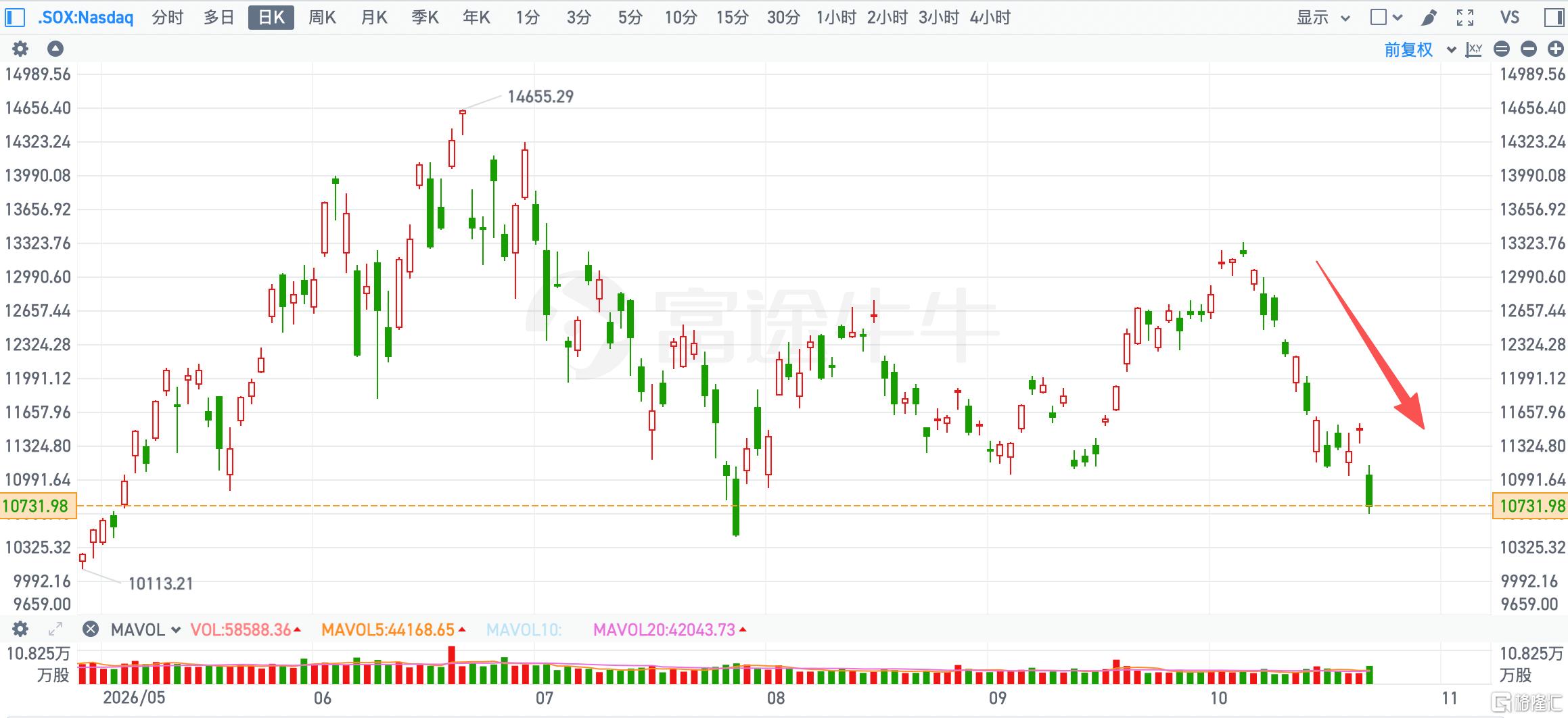This screenshot has height=718, width=1568.
Task: Expand the 显示 display dropdown
Action: 1323,18
